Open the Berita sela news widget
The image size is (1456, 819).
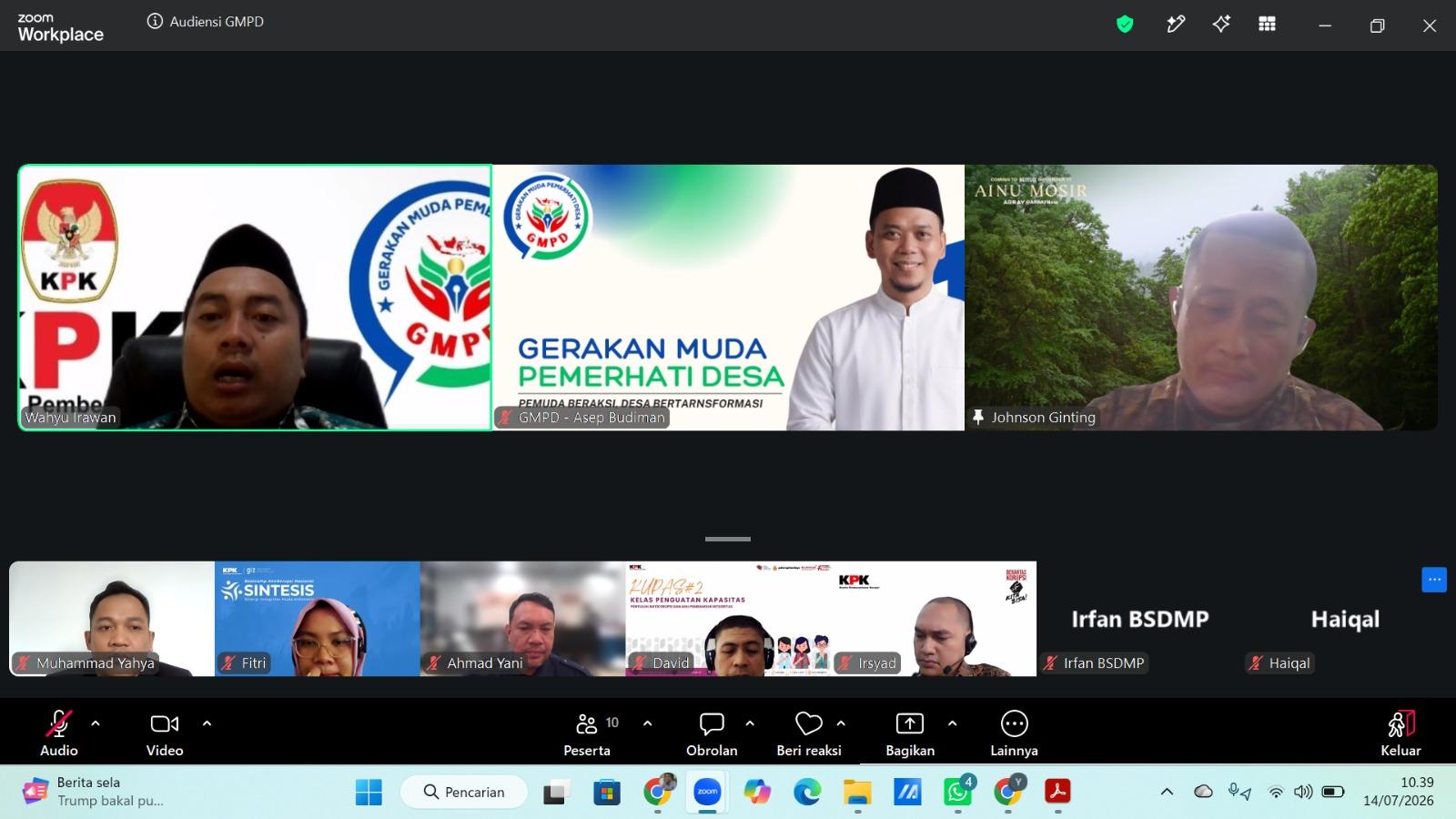tap(93, 792)
